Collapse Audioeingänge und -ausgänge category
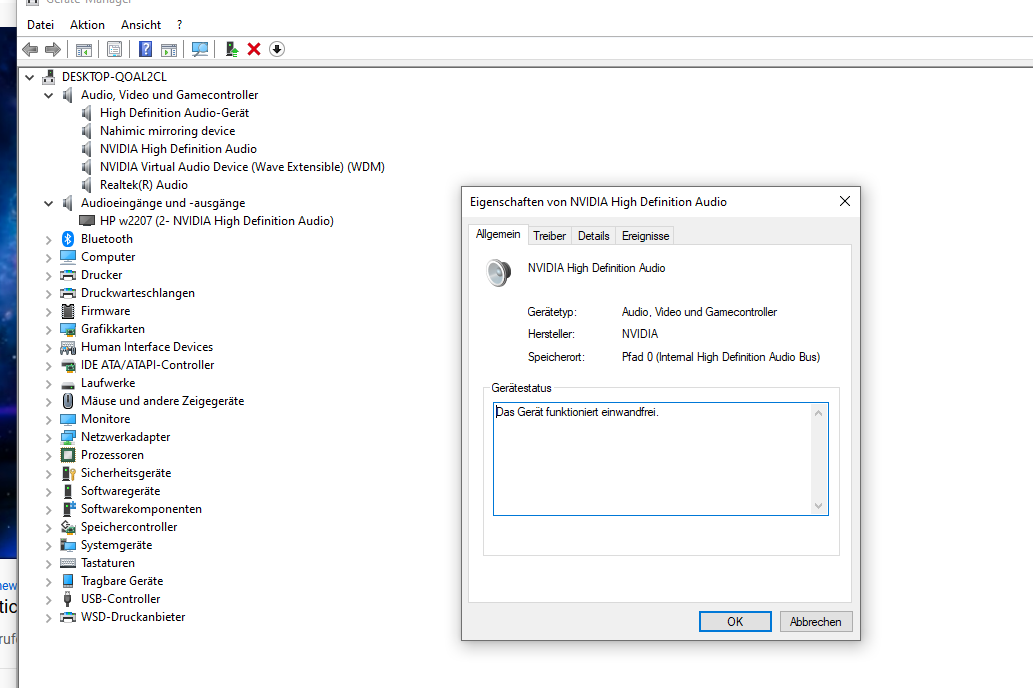 [48, 203]
